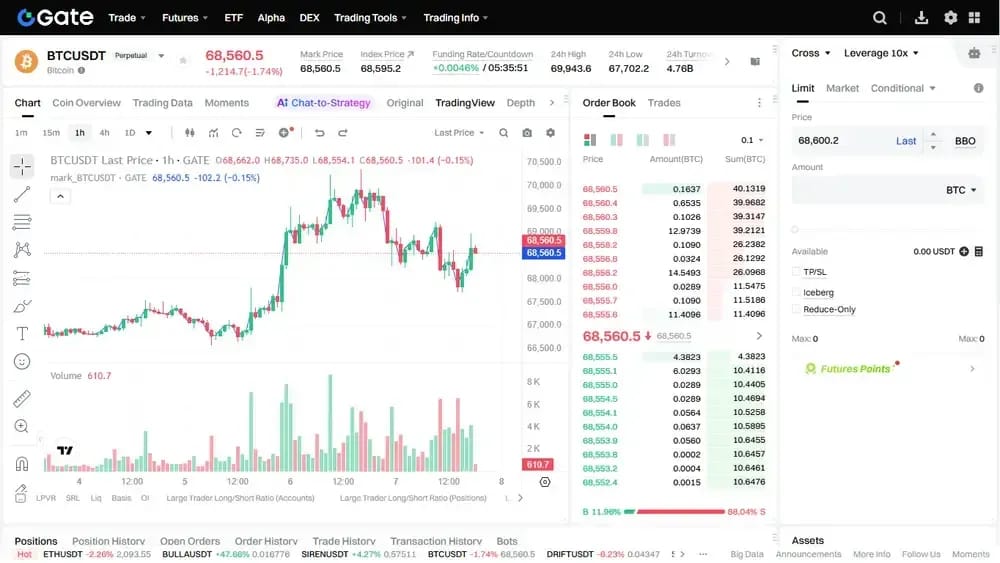Viewport: 1000px width, 563px height.
Task: Select the text annotation tool
Action: (x=22, y=333)
